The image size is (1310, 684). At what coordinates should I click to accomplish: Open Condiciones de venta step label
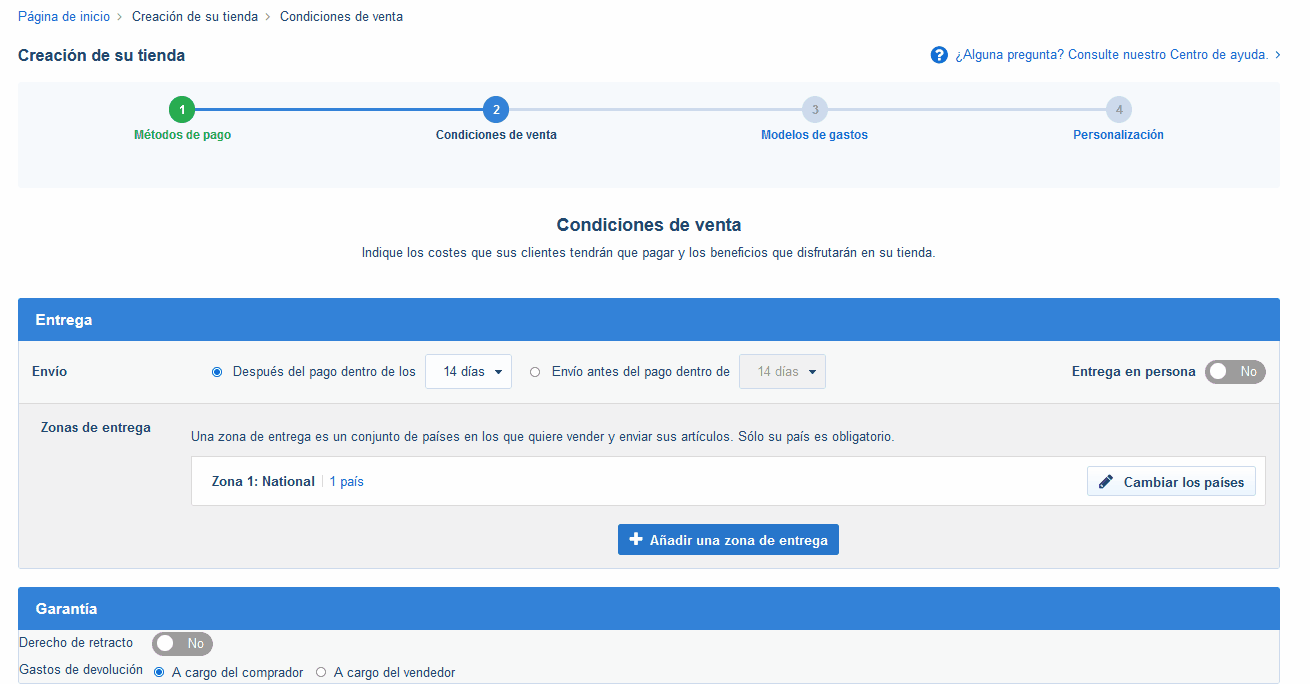[x=496, y=135]
